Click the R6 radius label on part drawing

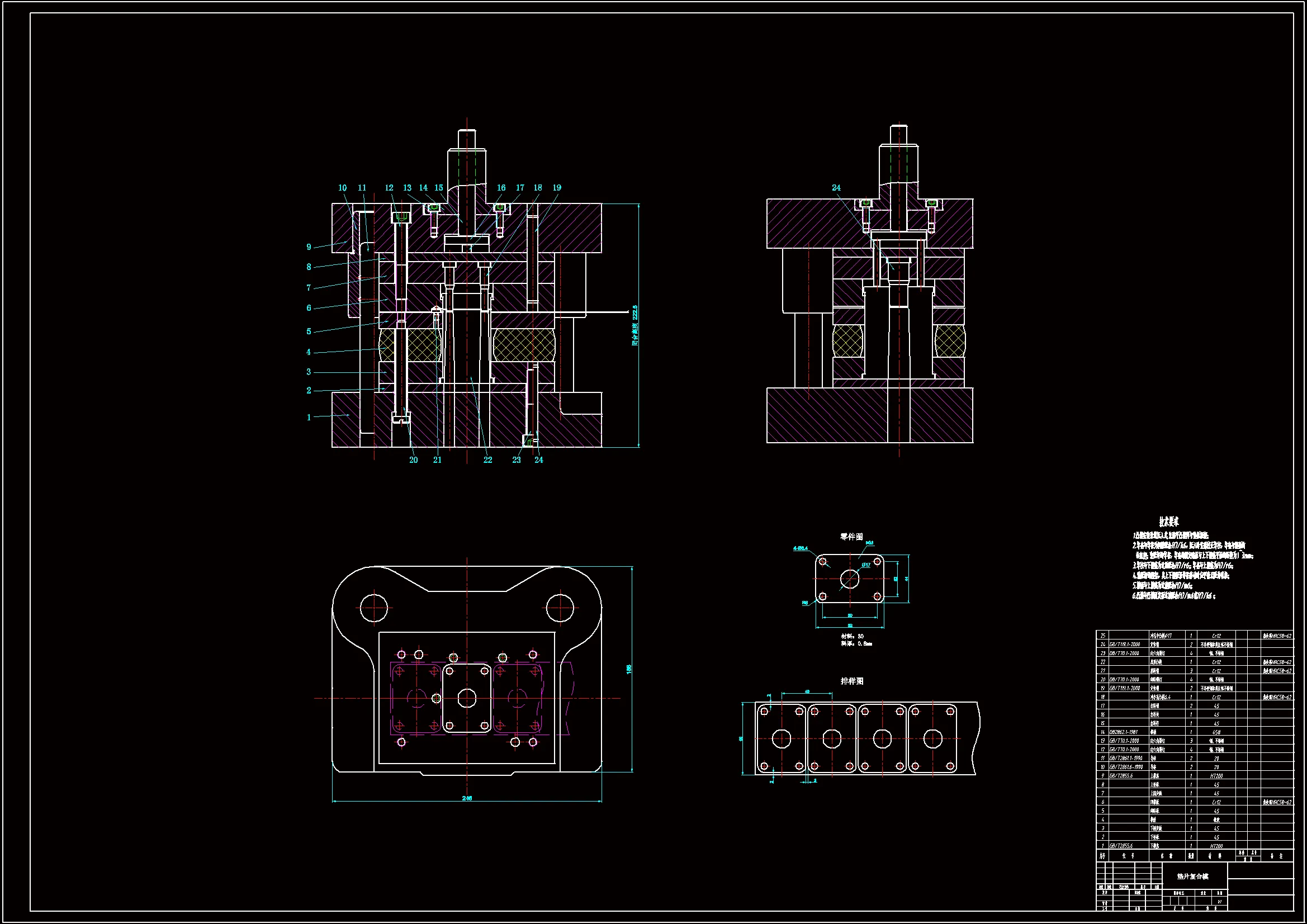tap(805, 603)
